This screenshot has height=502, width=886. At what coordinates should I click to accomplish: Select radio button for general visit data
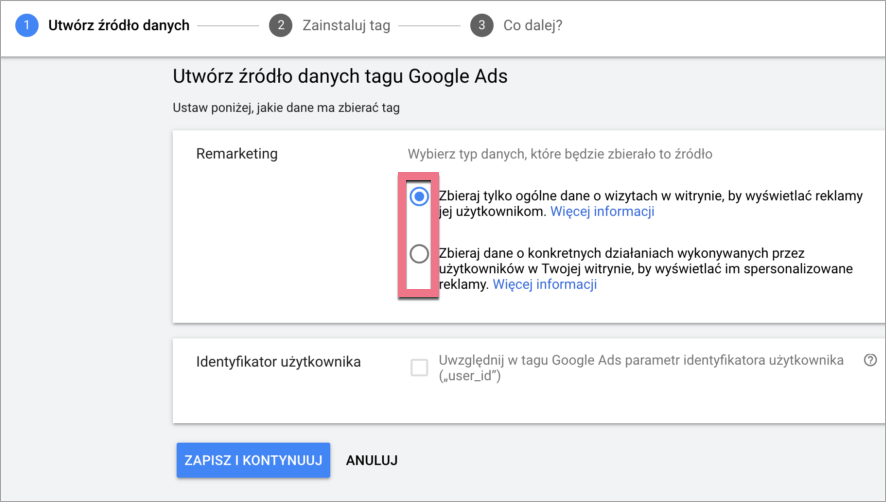(x=419, y=197)
